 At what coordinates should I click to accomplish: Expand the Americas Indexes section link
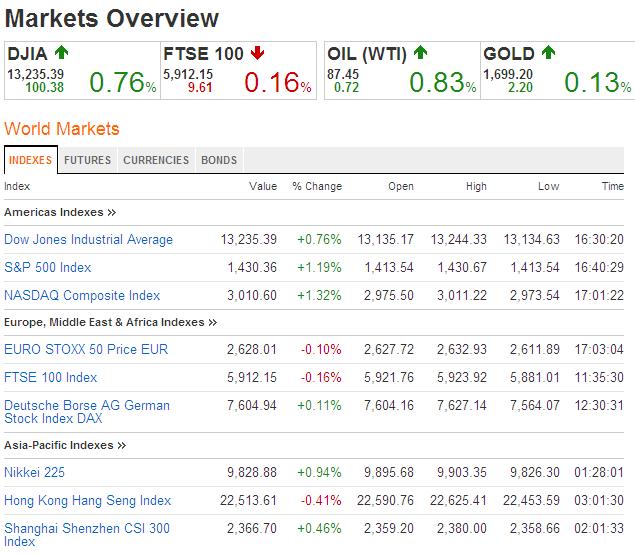(x=60, y=212)
